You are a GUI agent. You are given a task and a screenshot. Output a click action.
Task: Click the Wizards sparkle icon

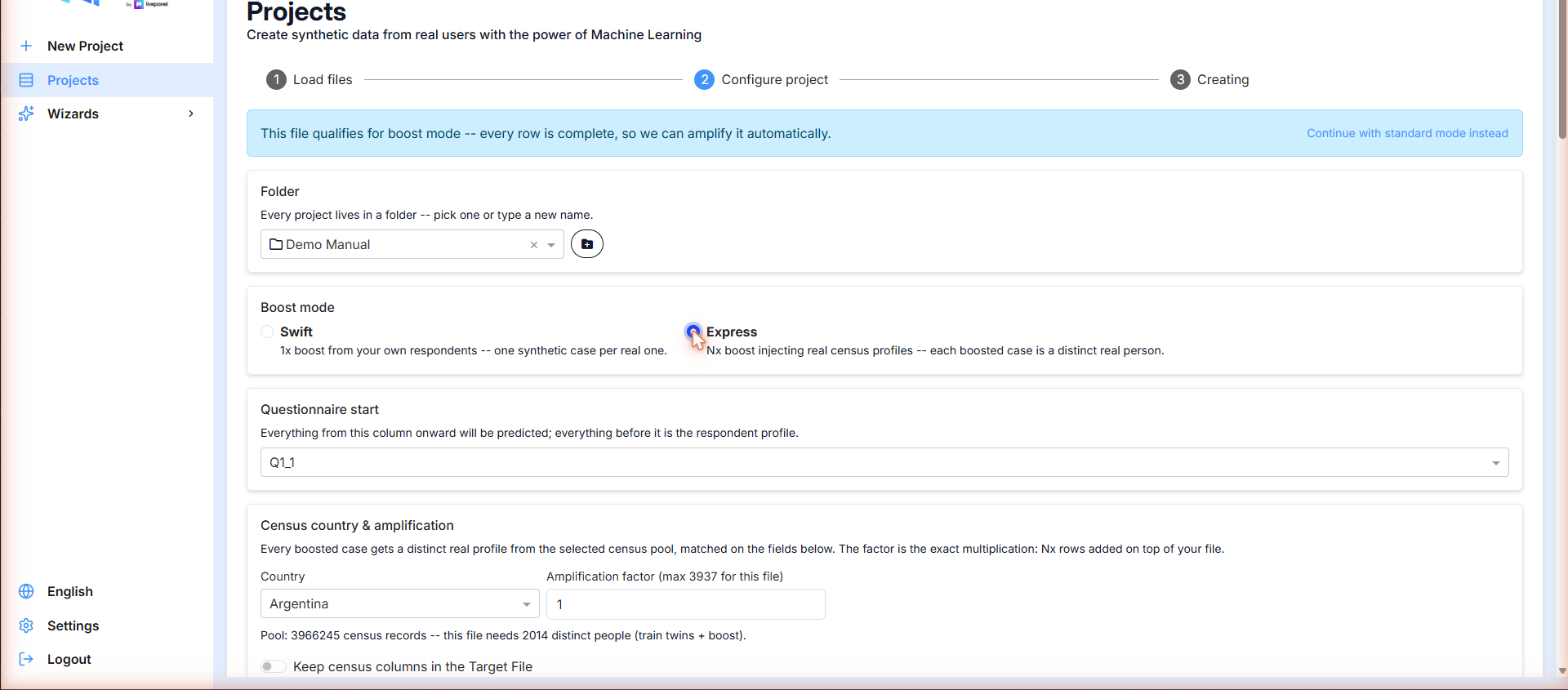tap(26, 114)
